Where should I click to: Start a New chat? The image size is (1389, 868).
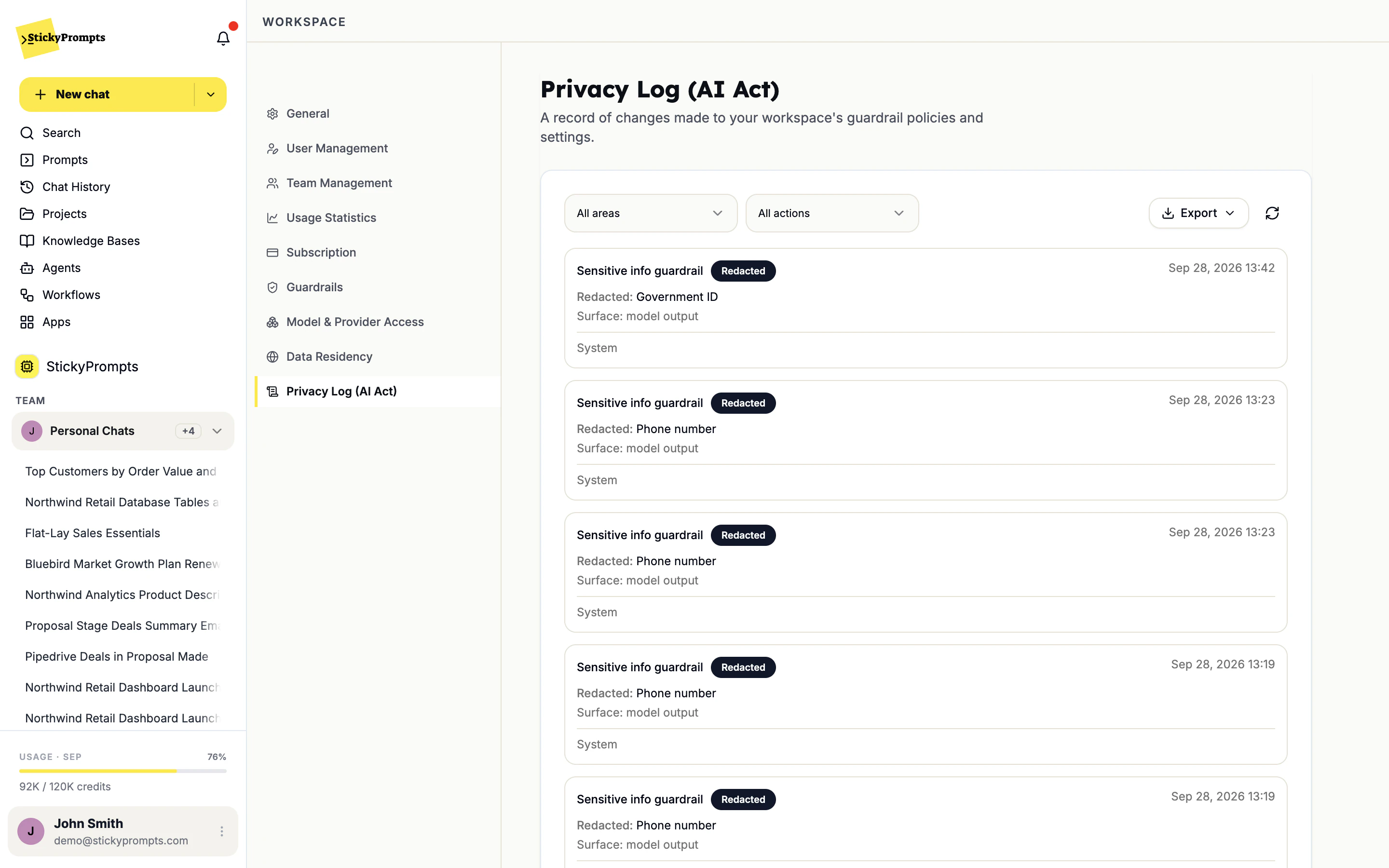pyautogui.click(x=107, y=95)
